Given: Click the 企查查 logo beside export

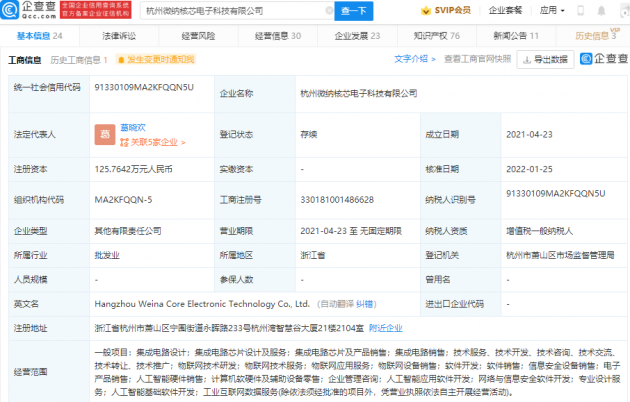Looking at the screenshot, I should [604, 59].
